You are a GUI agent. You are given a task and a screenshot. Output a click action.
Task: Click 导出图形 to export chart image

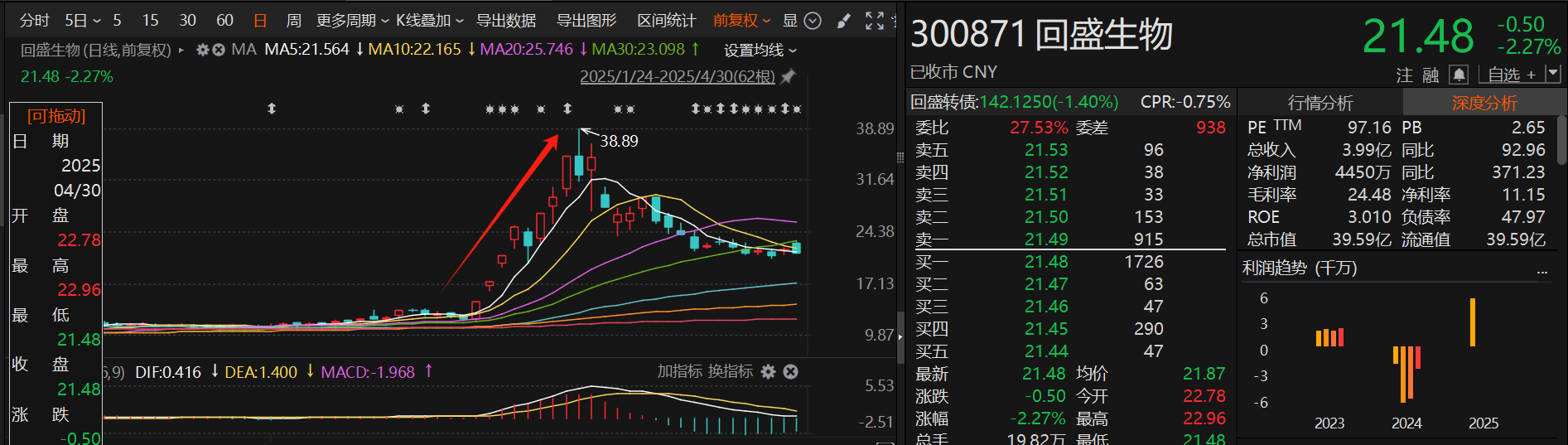click(x=586, y=21)
